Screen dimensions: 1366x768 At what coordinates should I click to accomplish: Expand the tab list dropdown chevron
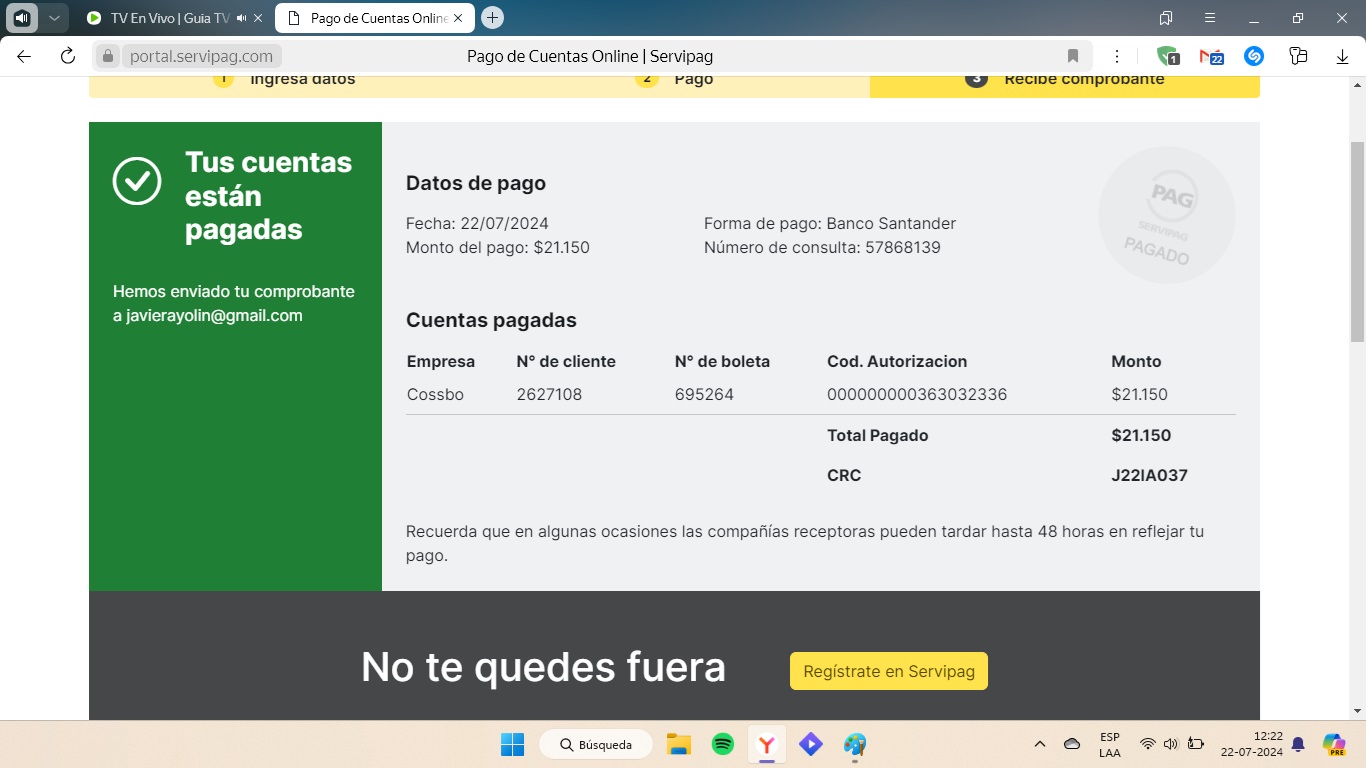click(54, 18)
